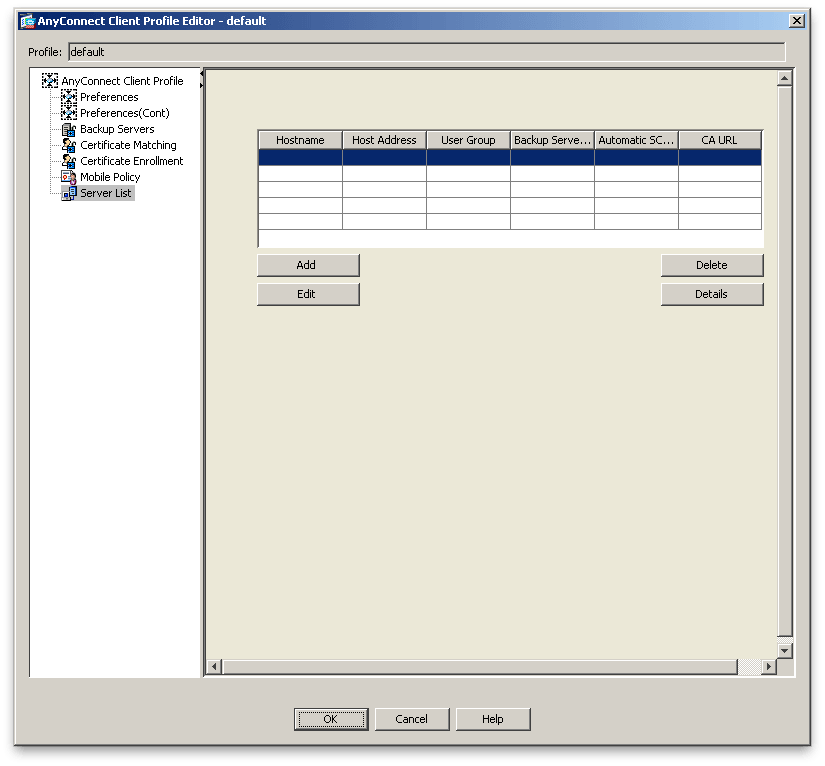Open Certificate Matching settings

[x=128, y=145]
